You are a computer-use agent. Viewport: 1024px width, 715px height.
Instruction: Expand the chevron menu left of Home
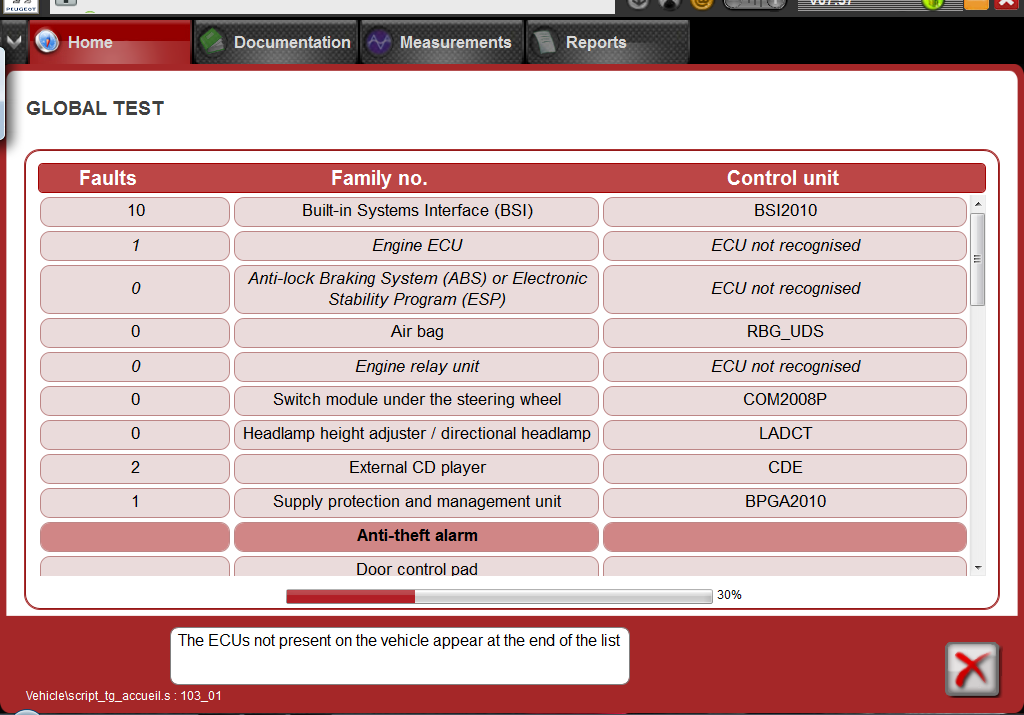[14, 42]
